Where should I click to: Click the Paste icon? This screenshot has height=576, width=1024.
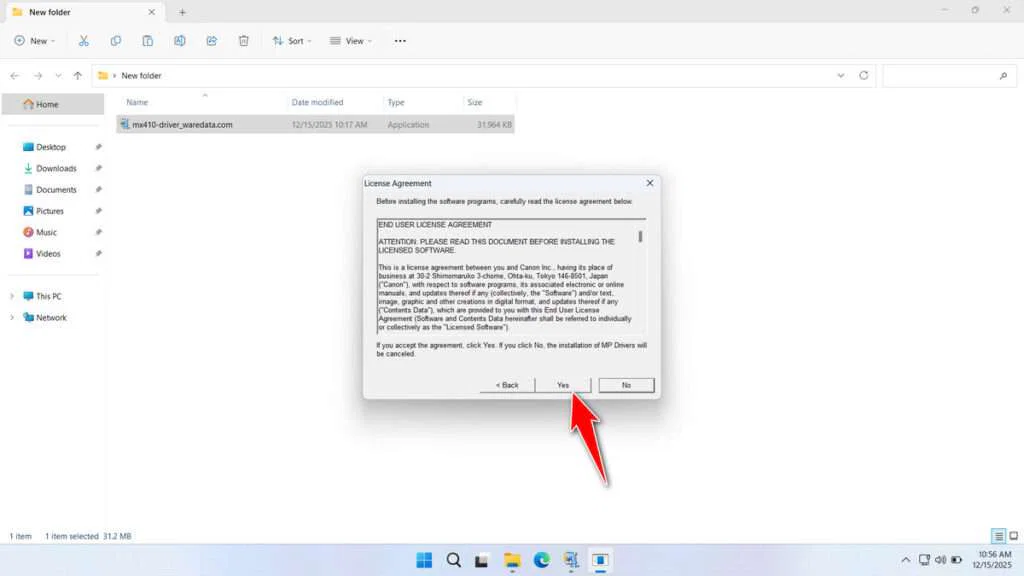(x=147, y=41)
